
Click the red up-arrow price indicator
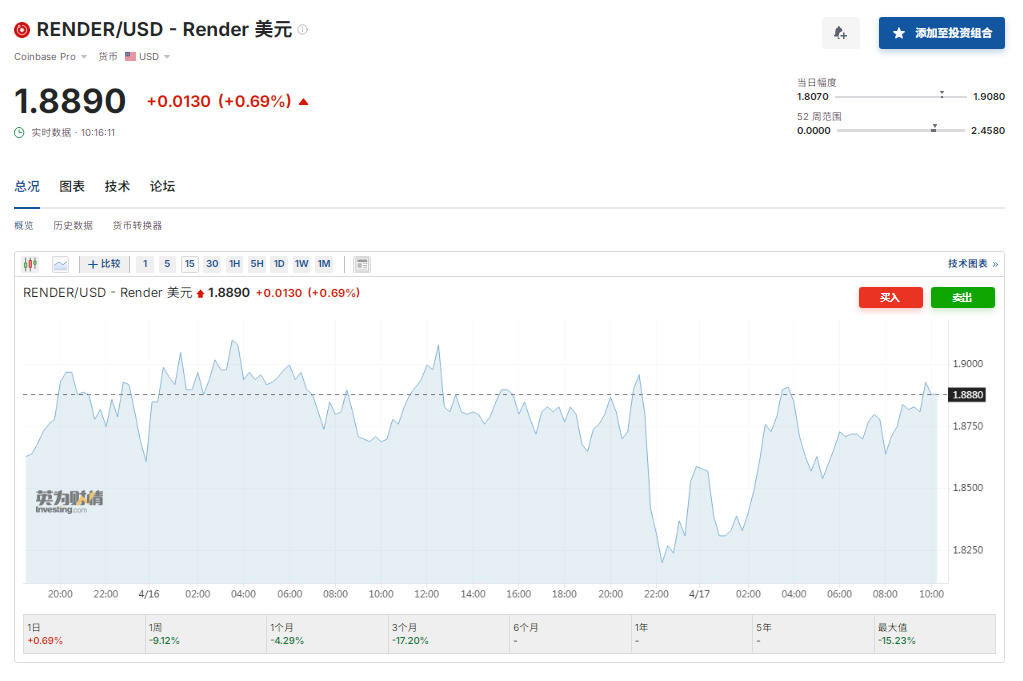pyautogui.click(x=303, y=102)
